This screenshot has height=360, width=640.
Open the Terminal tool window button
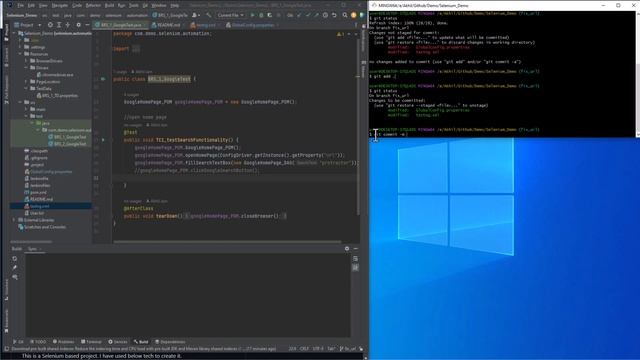[91, 342]
